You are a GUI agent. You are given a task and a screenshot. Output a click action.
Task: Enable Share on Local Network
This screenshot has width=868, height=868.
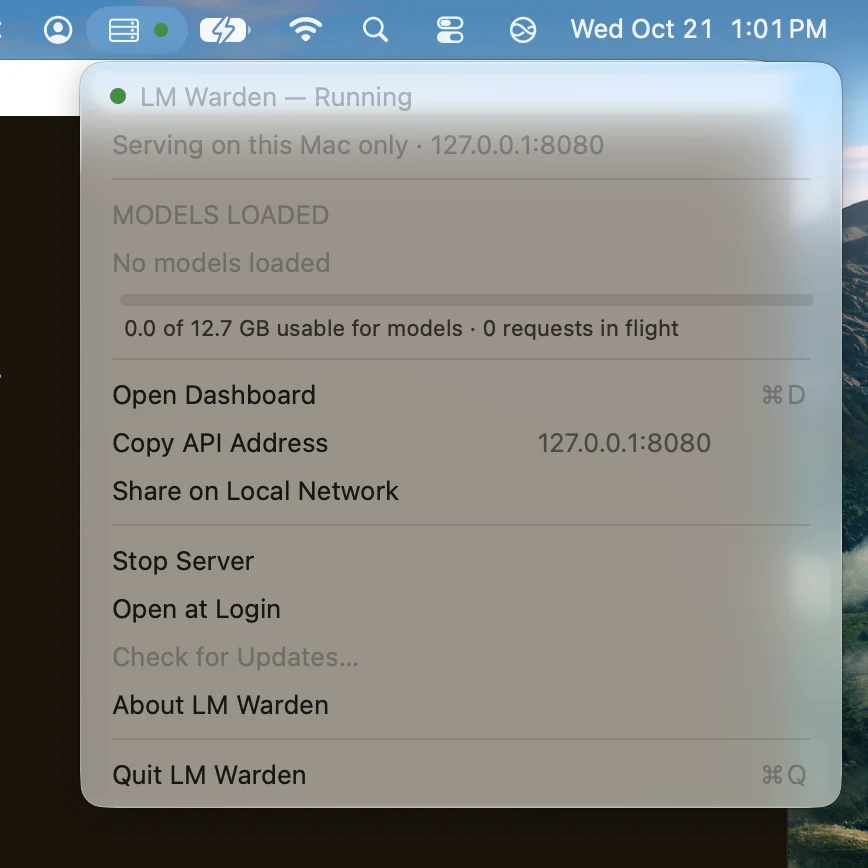click(461, 491)
